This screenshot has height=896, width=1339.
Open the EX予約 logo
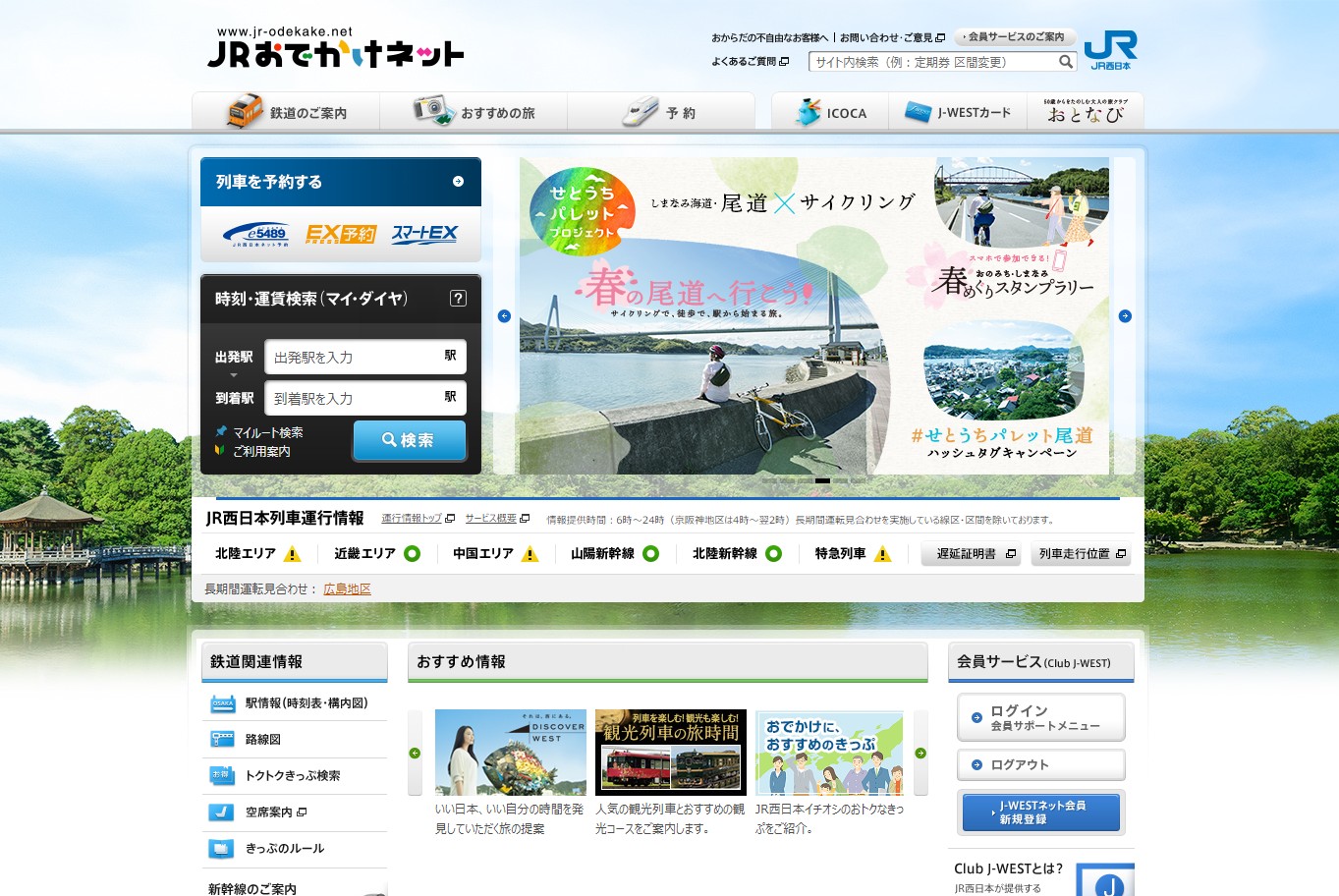(340, 234)
